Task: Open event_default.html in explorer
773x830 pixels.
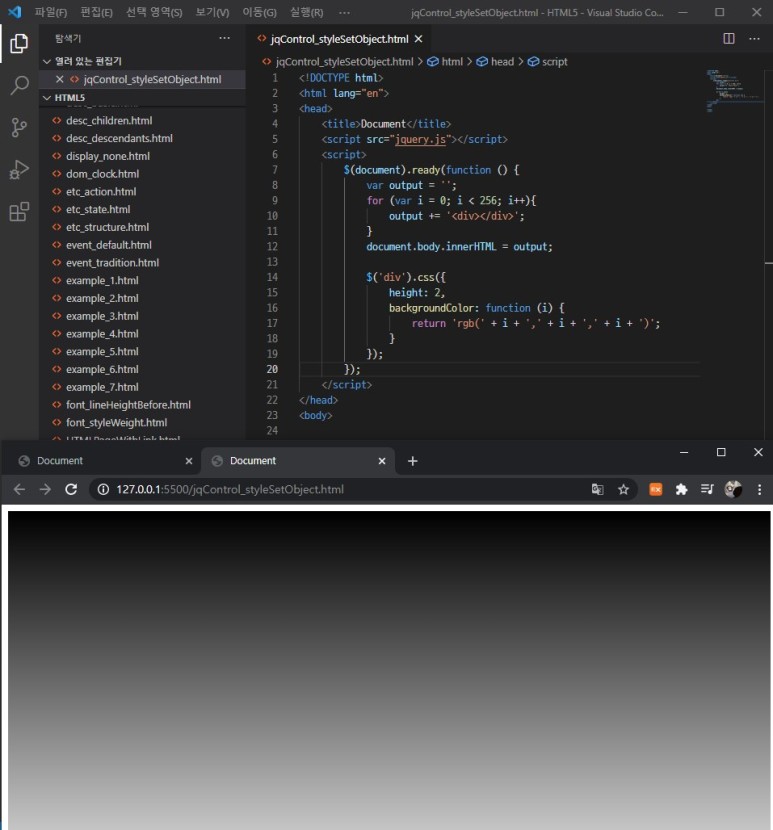Action: pos(109,245)
